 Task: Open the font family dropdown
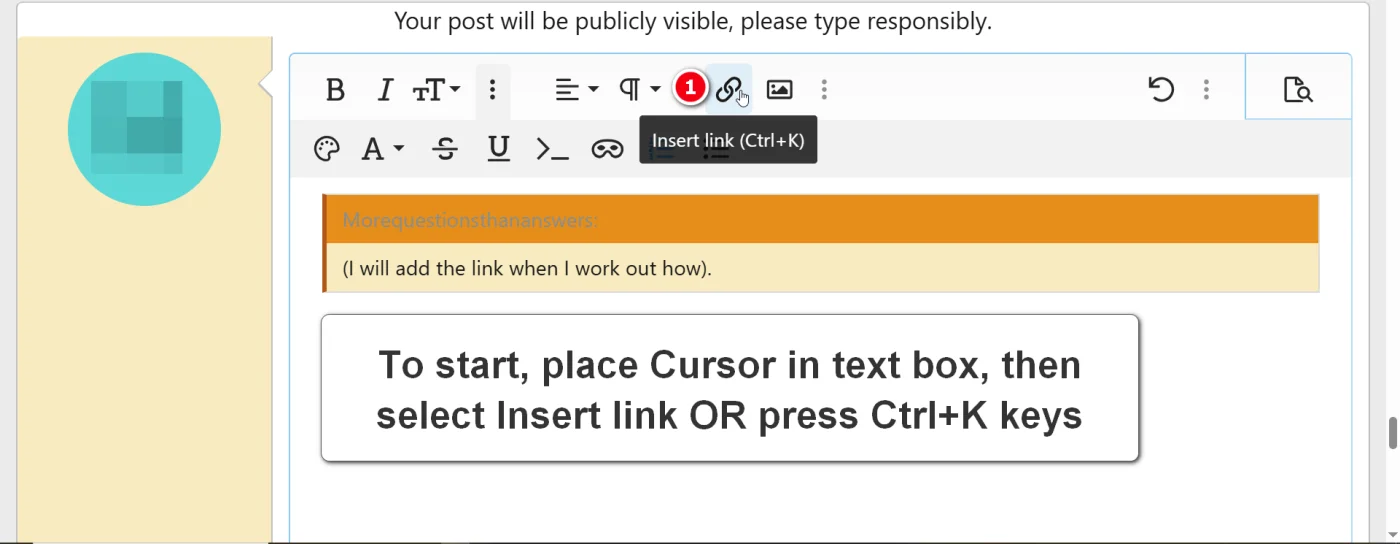click(x=382, y=149)
